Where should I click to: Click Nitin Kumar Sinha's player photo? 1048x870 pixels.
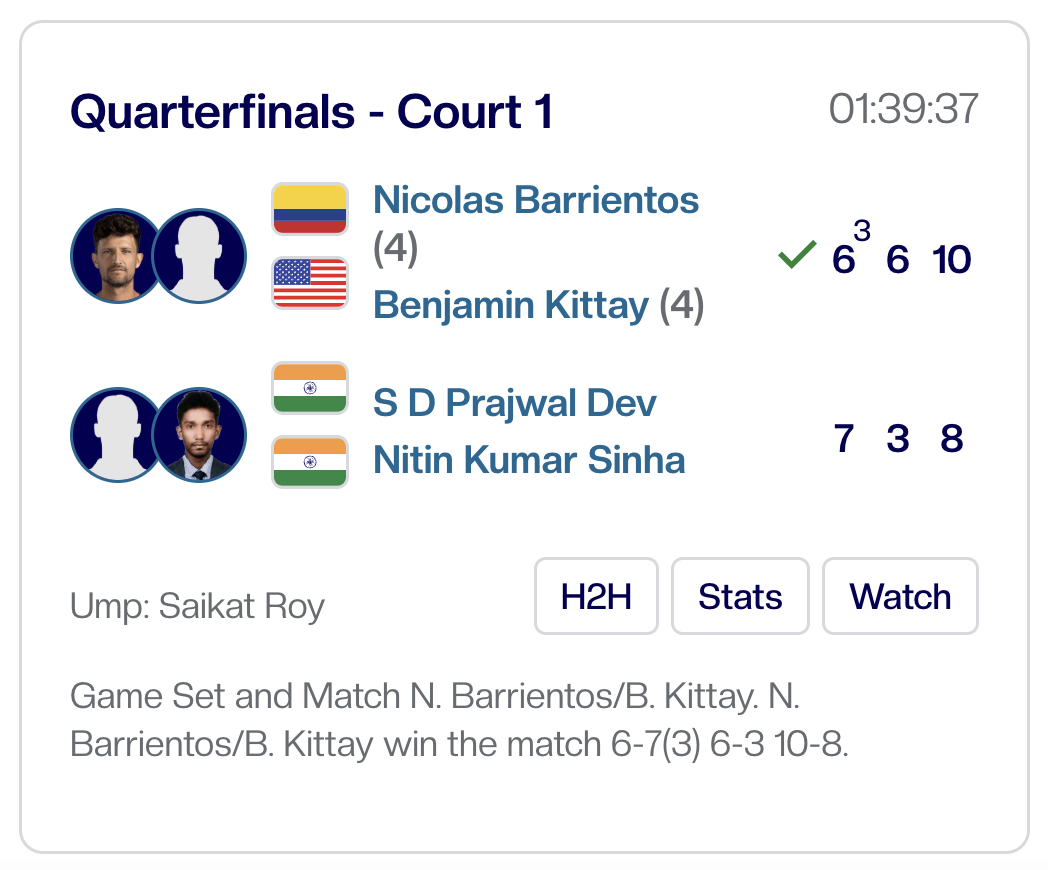200,435
